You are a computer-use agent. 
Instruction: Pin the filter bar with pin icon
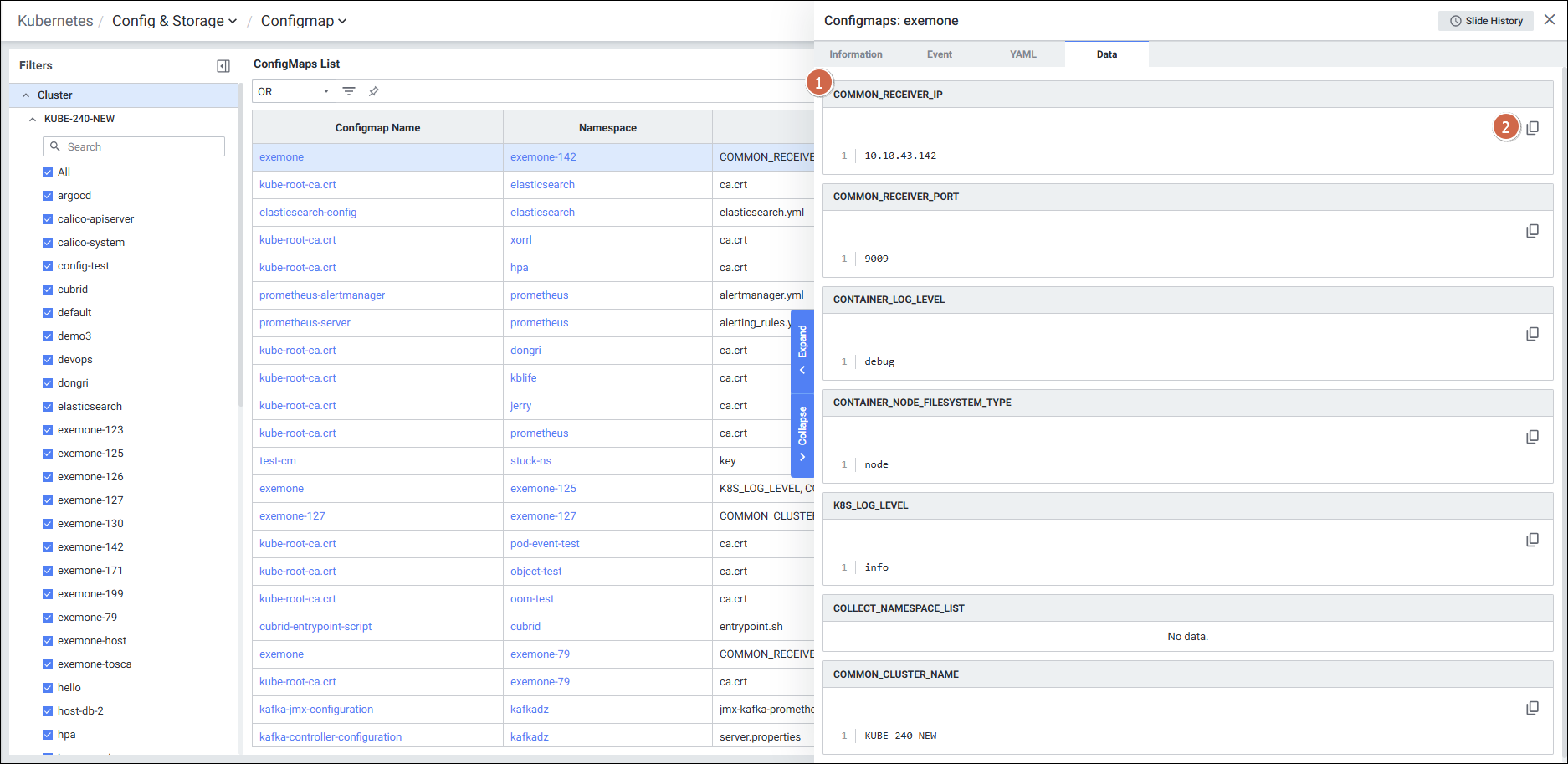[374, 91]
